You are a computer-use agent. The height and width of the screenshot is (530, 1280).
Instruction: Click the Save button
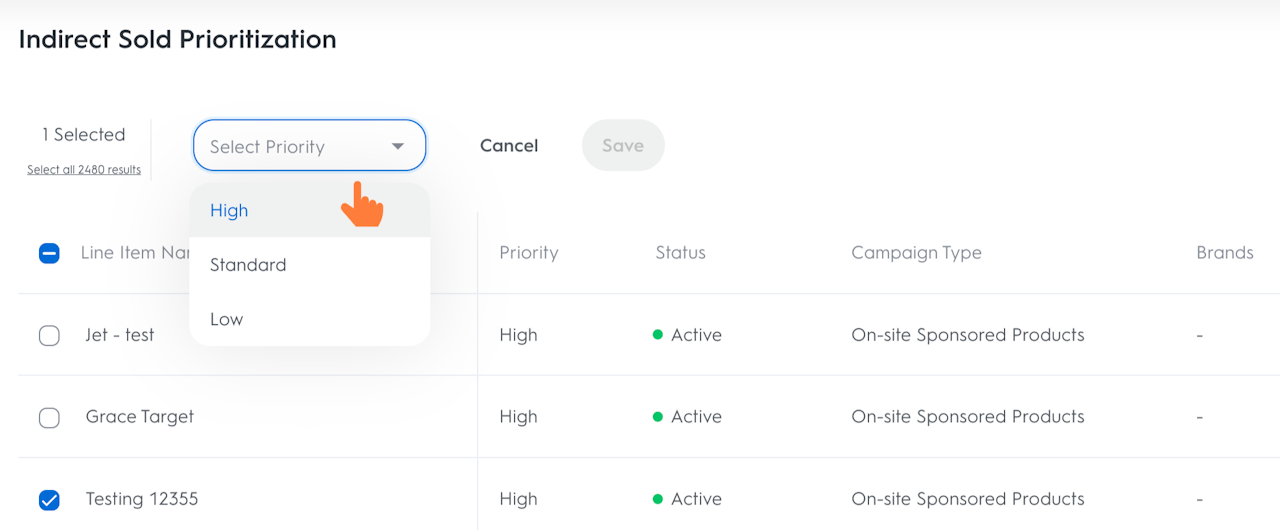coord(623,146)
